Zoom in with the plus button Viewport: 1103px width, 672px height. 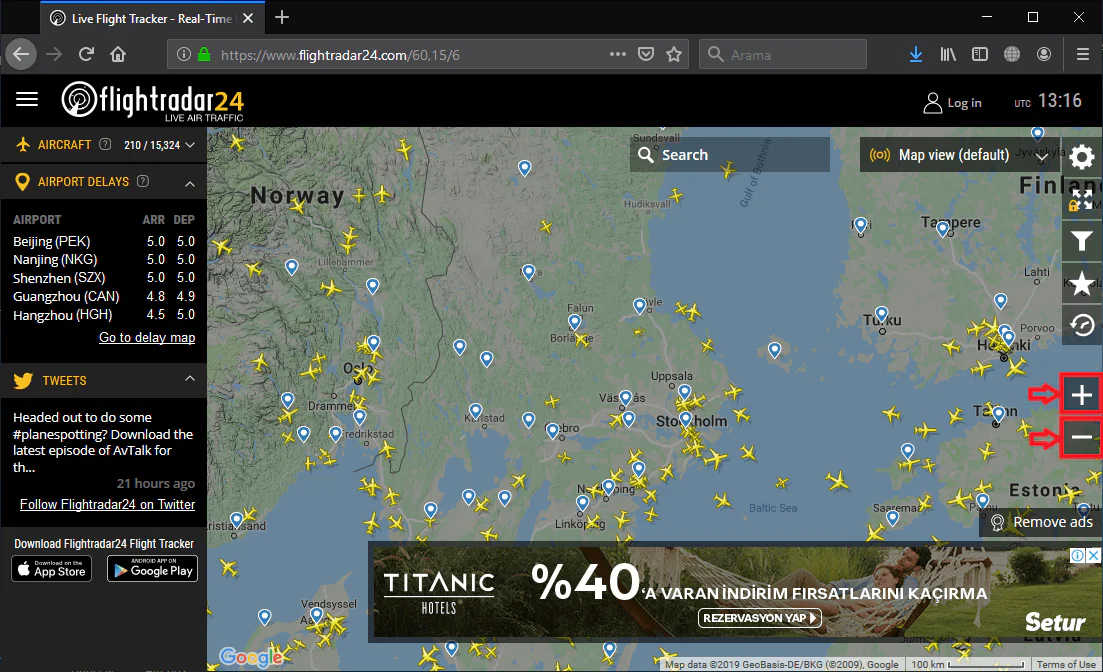pyautogui.click(x=1081, y=395)
